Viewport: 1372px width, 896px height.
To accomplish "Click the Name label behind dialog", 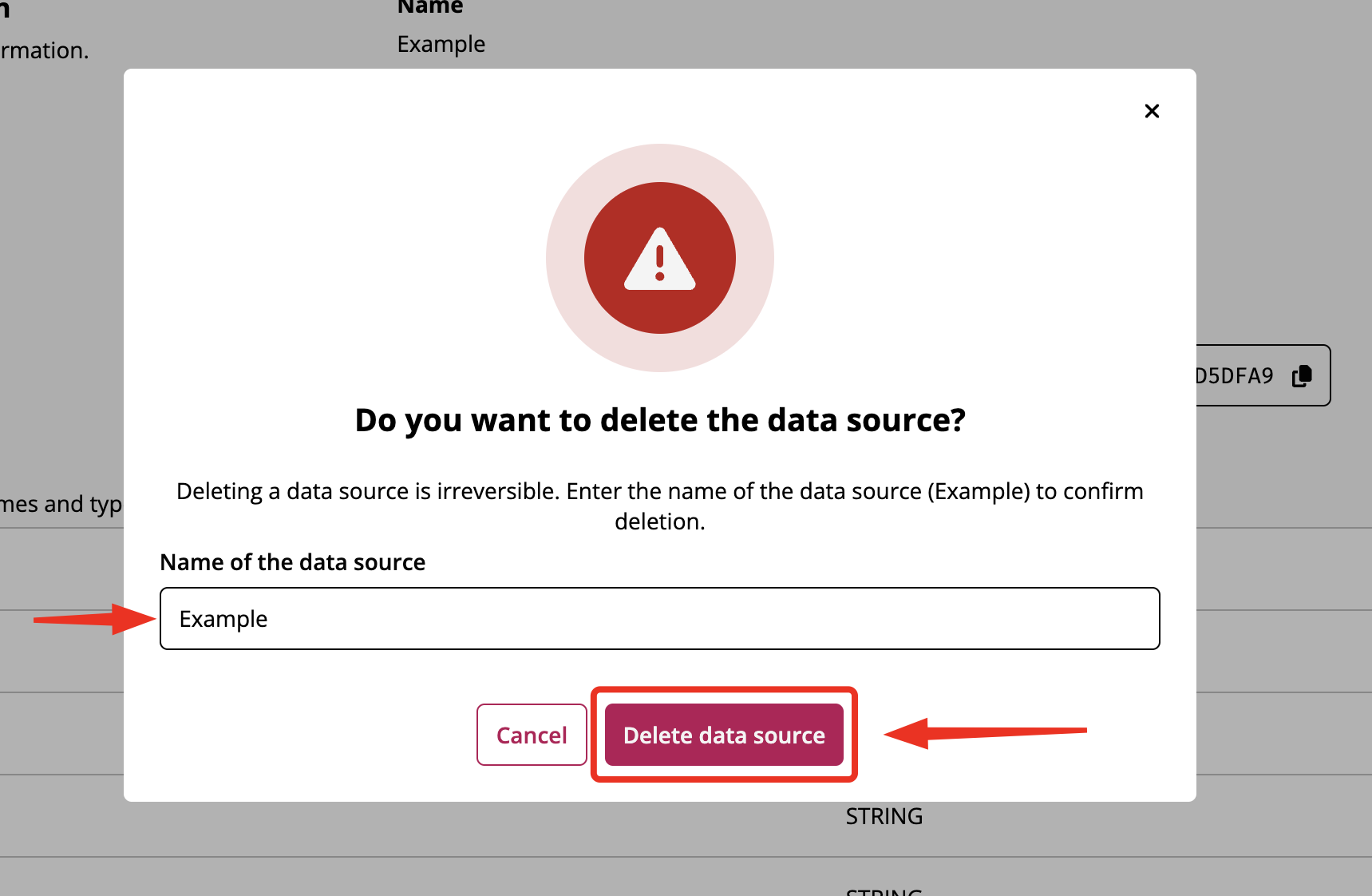I will pyautogui.click(x=430, y=7).
